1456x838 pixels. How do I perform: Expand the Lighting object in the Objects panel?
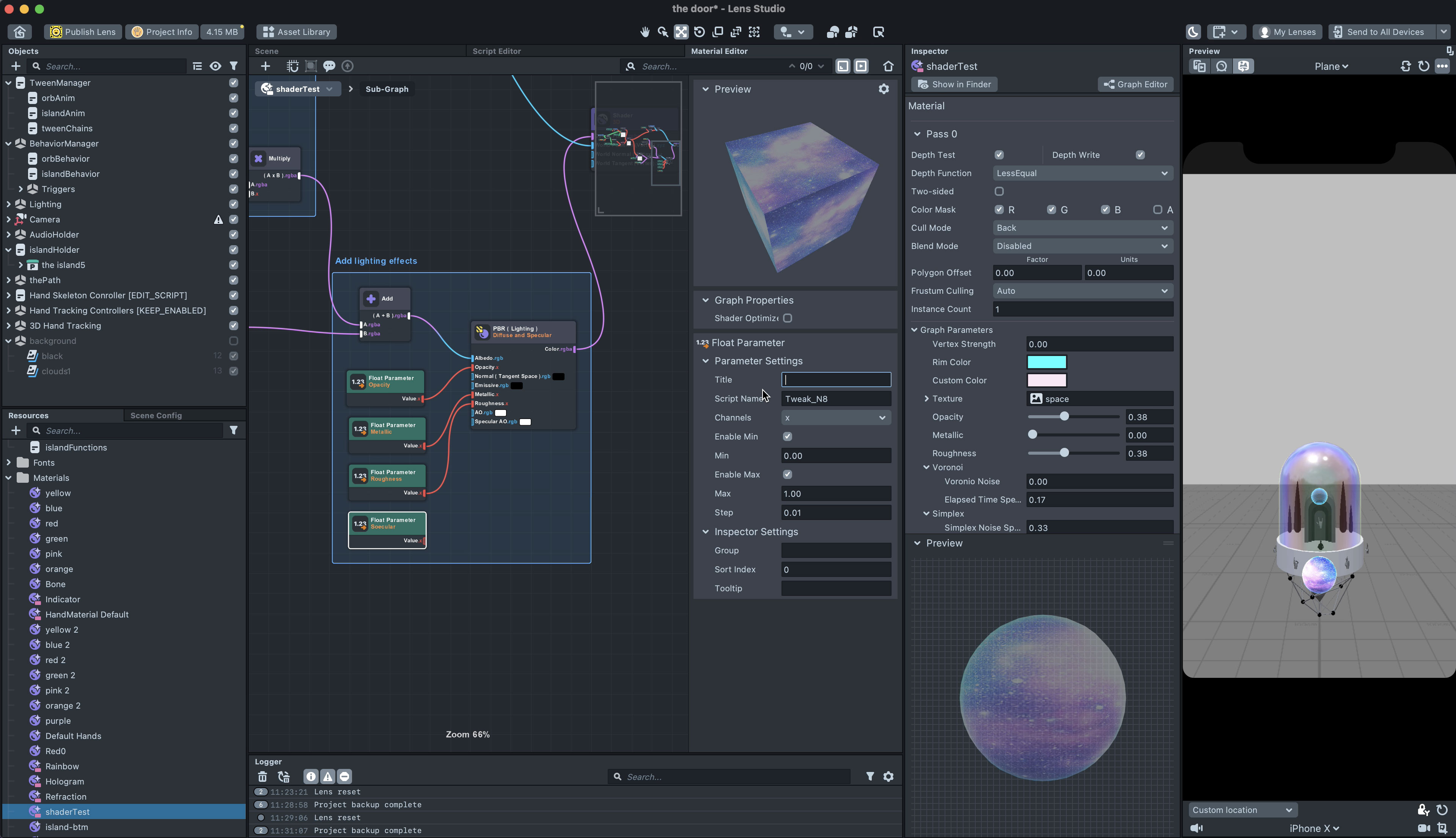[x=9, y=204]
